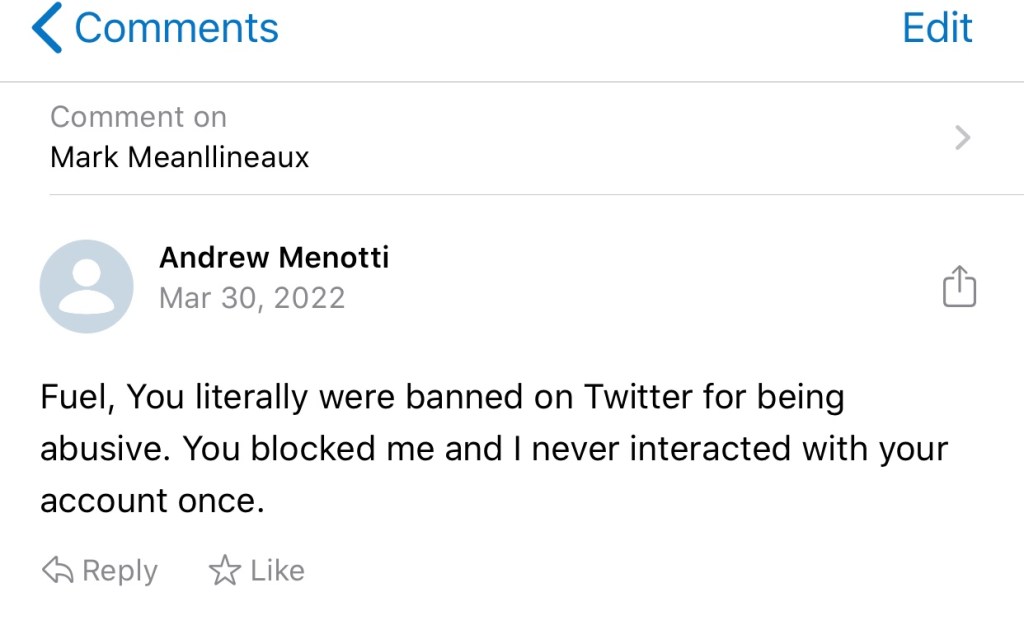Open the Mark Meanllineaux post title
The width and height of the screenshot is (1024, 620).
point(180,157)
